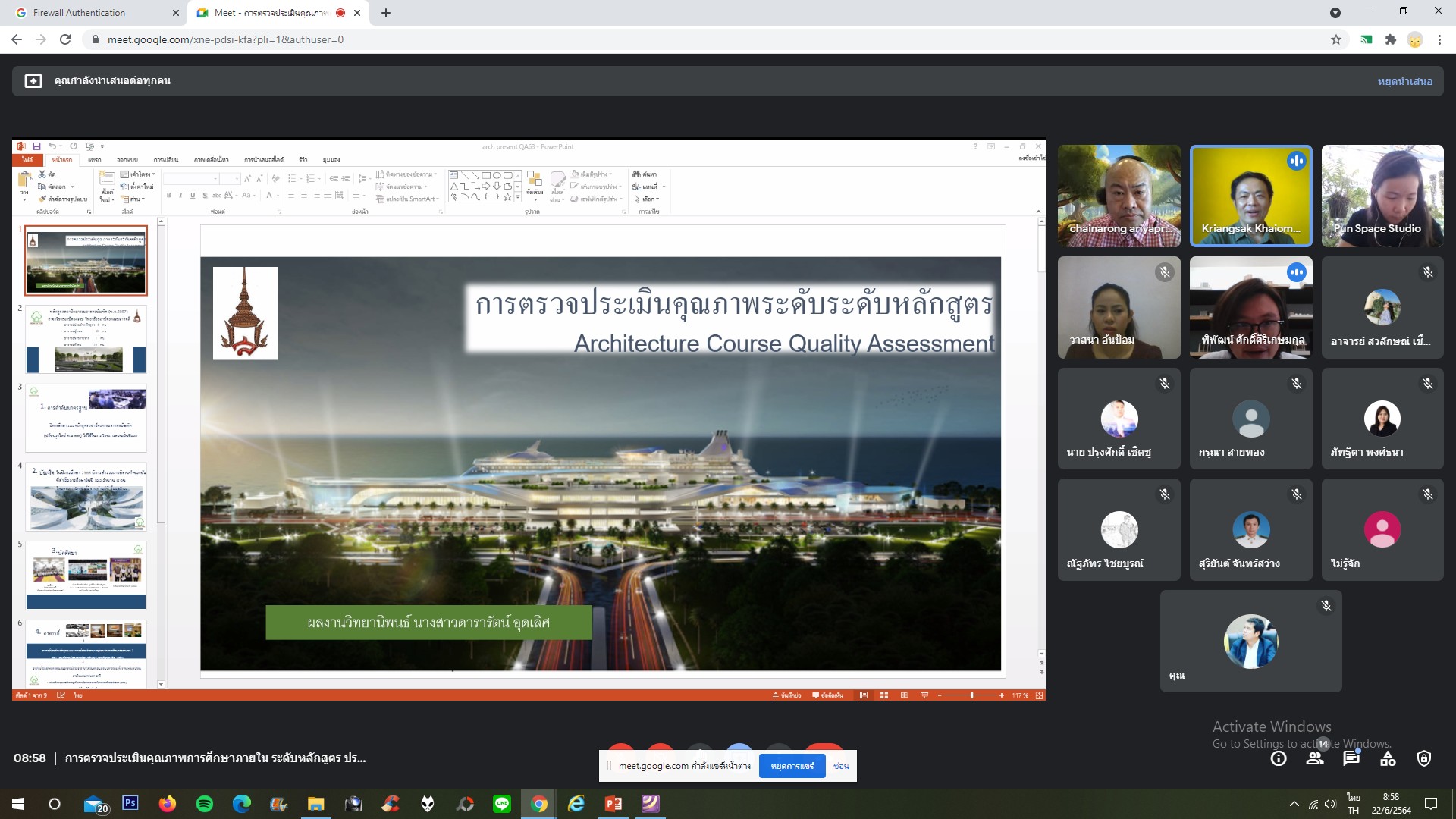
Task: Click the หยุดนำเสนอ stop presenting link
Action: pyautogui.click(x=1404, y=81)
